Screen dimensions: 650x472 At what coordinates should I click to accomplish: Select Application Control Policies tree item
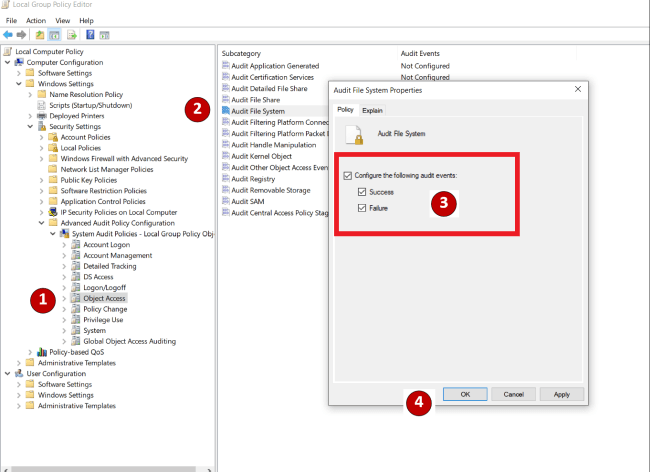tap(103, 201)
